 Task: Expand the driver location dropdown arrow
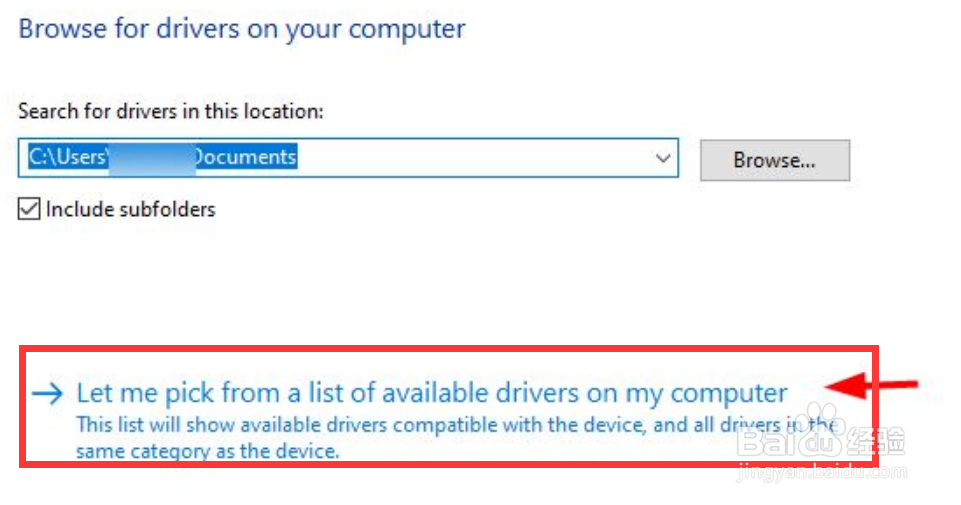(662, 159)
